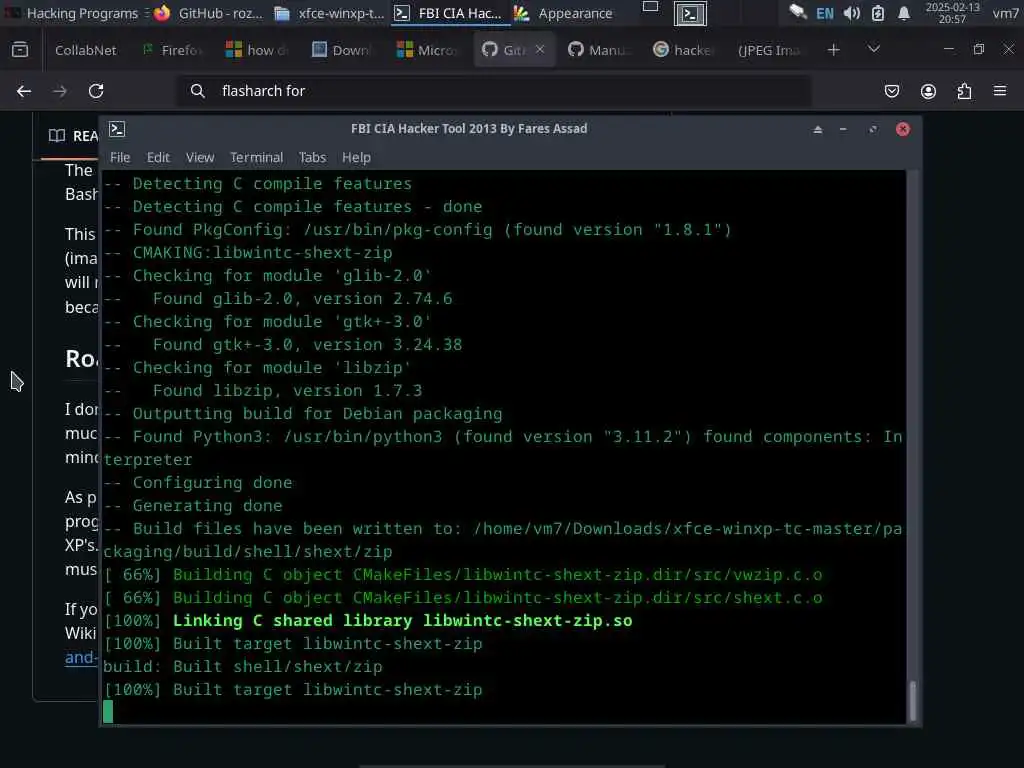The width and height of the screenshot is (1024, 768).
Task: Click the search magnifier in URL bar
Action: (197, 91)
